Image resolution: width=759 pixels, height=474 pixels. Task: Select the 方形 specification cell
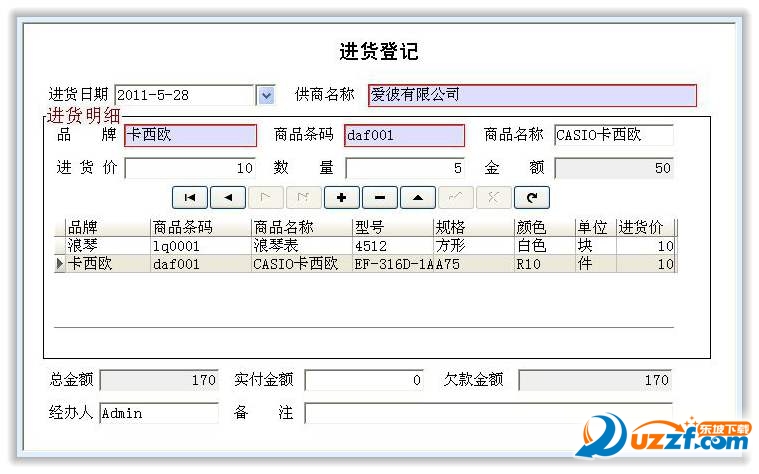[x=473, y=245]
